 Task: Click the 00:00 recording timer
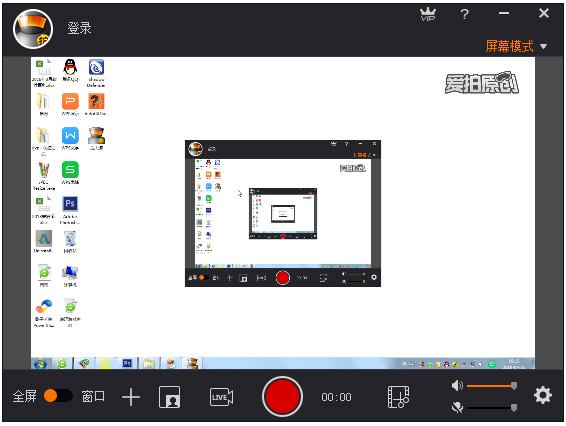pos(336,397)
